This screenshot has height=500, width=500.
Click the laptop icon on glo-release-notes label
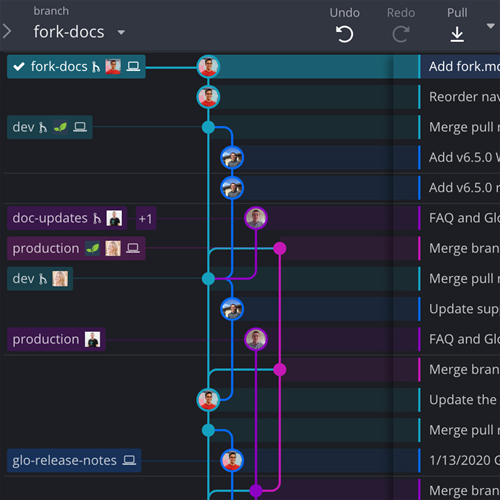click(x=129, y=460)
